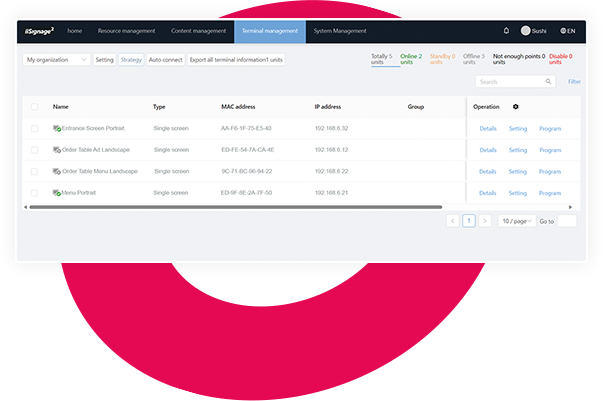This screenshot has width=603, height=401.
Task: Click the search magnifier icon
Action: click(548, 82)
